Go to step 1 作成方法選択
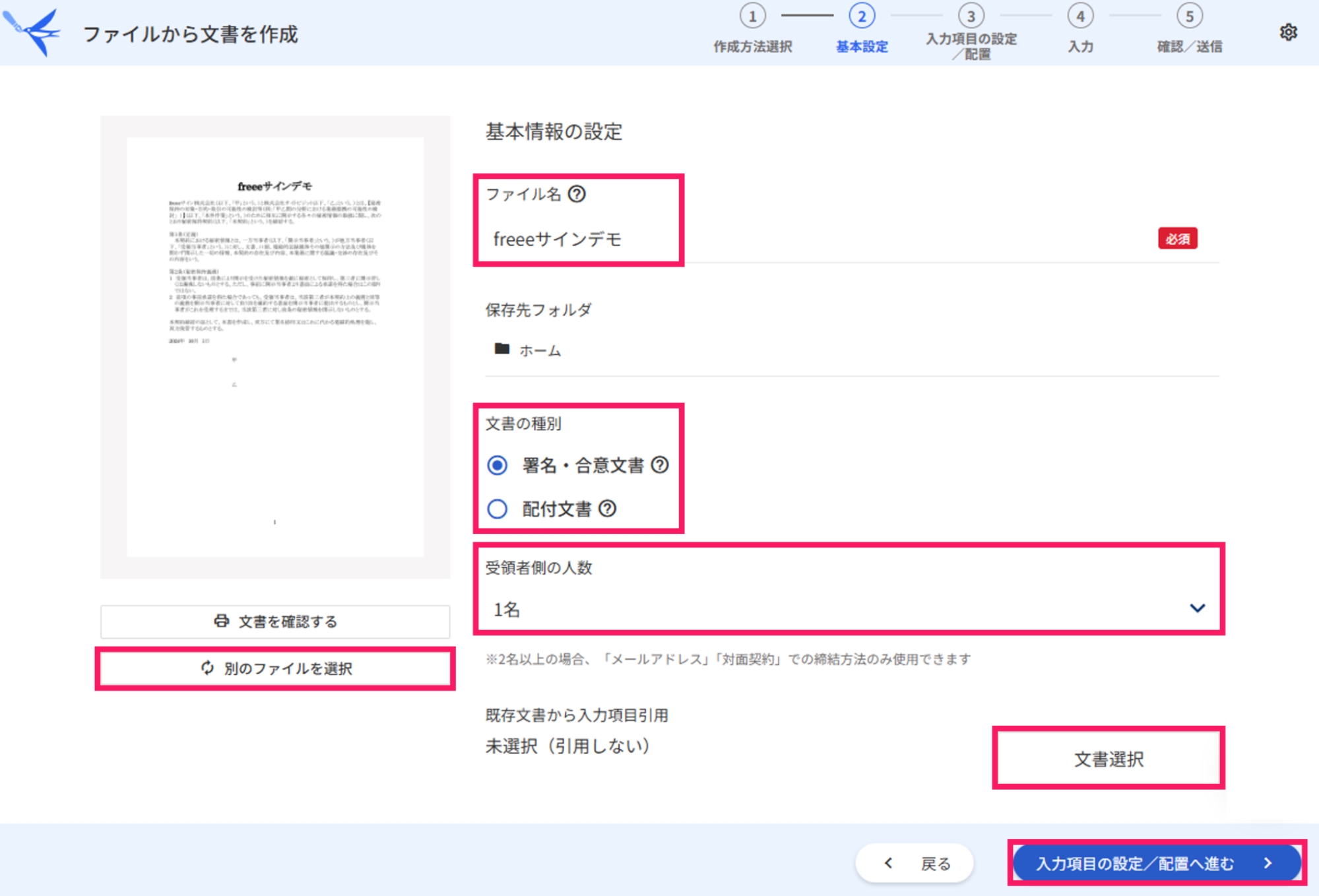 [x=752, y=28]
